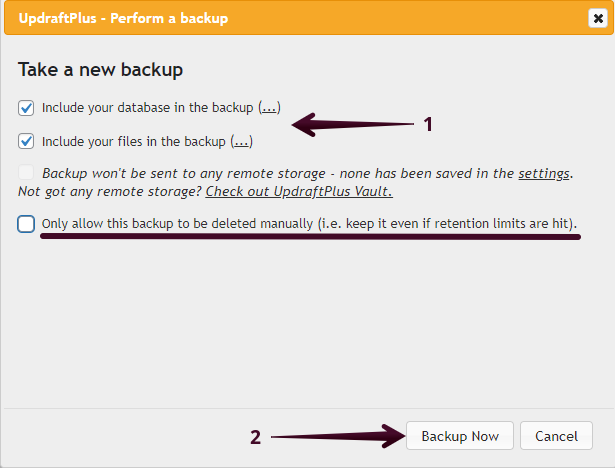The height and width of the screenshot is (468, 615).
Task: Click the Include your database label text
Action: 148,107
